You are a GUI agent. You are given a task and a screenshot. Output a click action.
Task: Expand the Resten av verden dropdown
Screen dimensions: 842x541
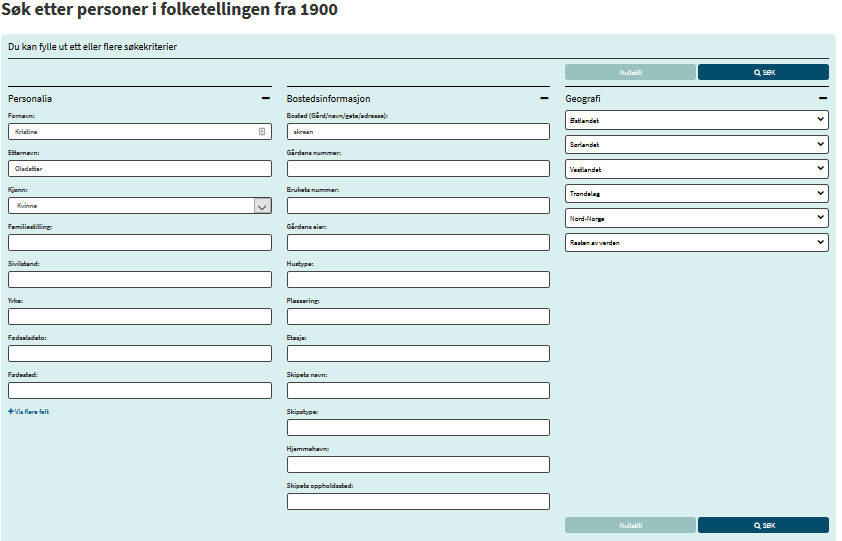coord(696,242)
